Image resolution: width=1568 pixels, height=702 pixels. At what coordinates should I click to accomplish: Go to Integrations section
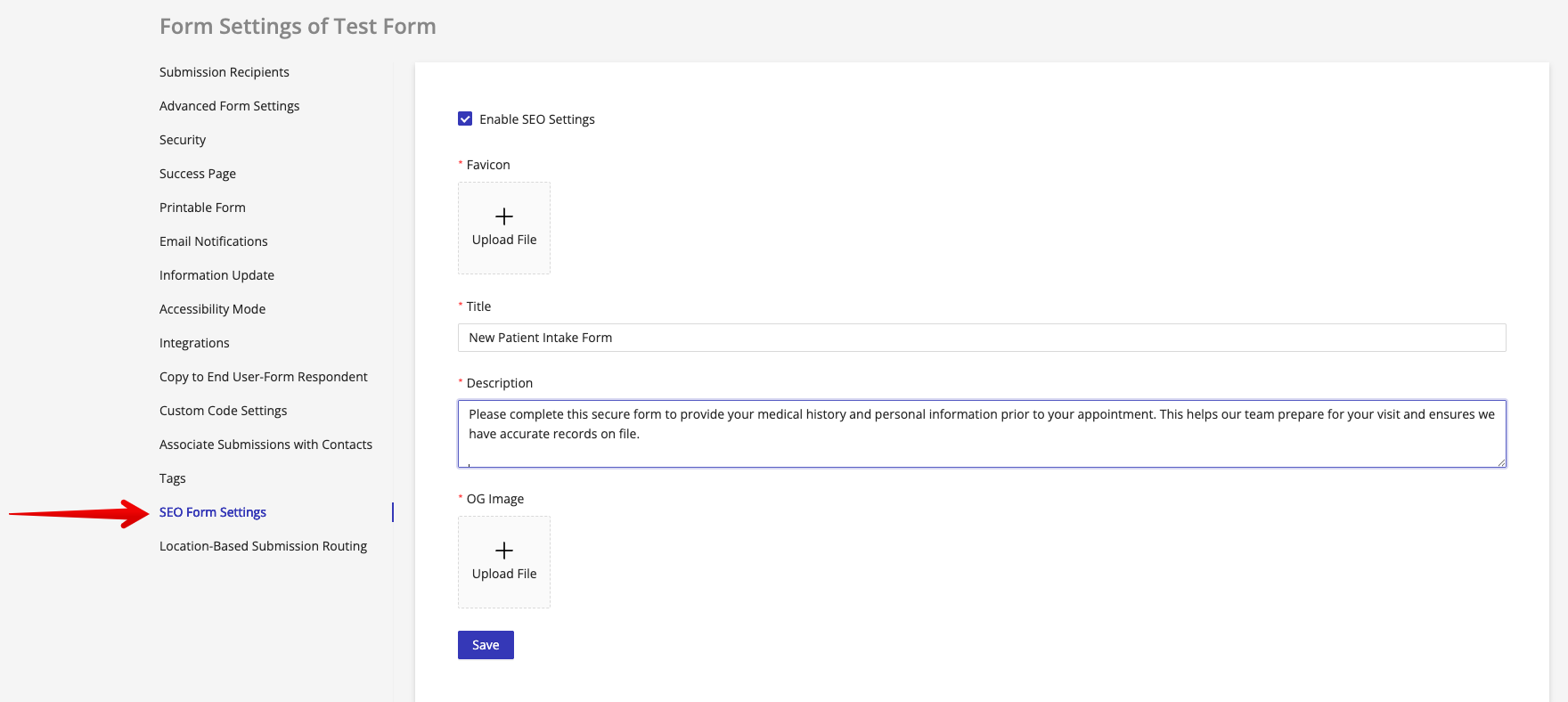(x=194, y=343)
